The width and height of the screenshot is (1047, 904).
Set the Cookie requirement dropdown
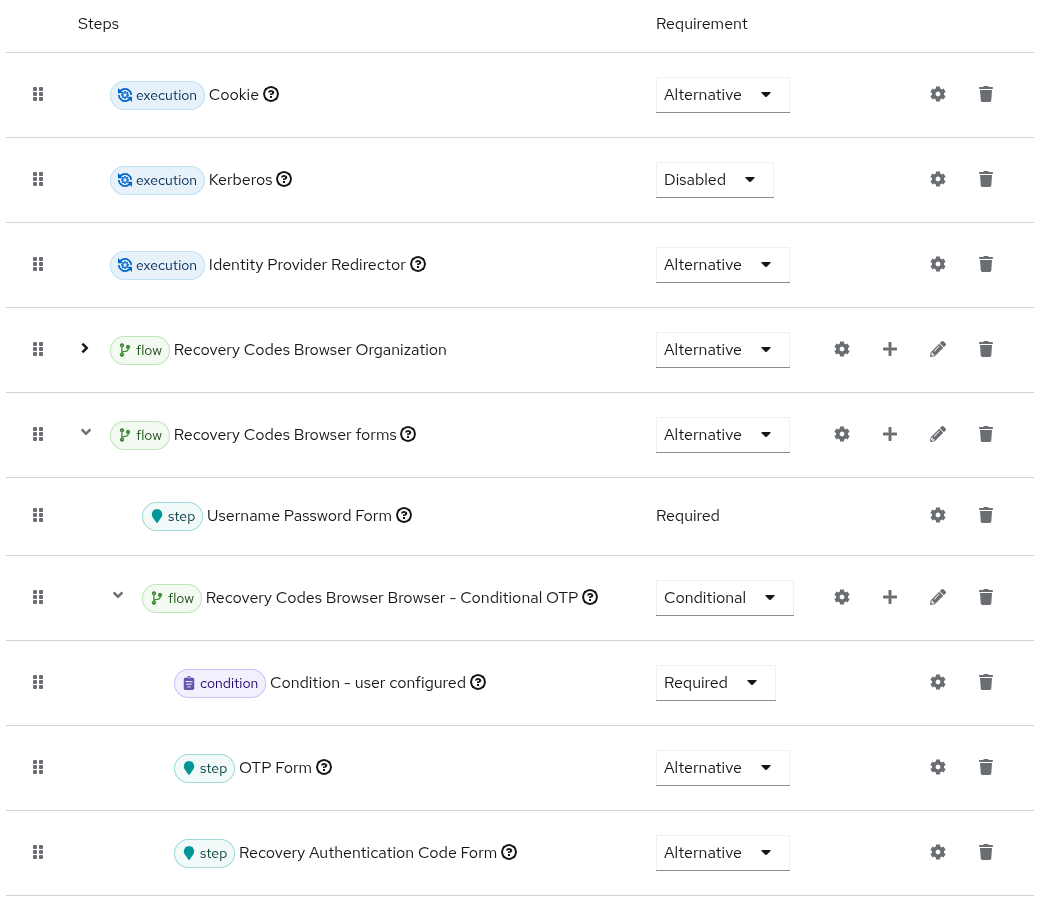pyautogui.click(x=722, y=94)
